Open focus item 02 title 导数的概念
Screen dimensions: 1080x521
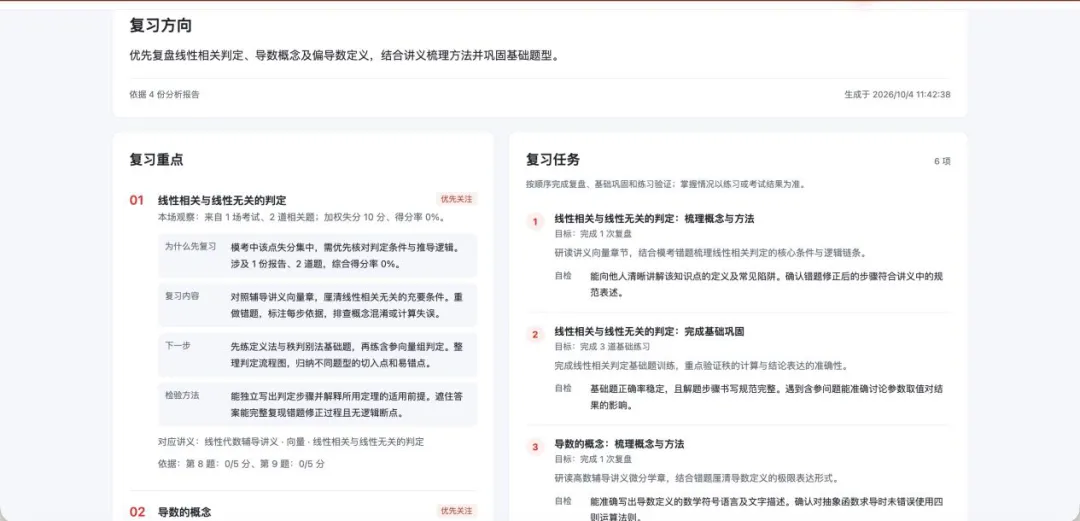[185, 512]
